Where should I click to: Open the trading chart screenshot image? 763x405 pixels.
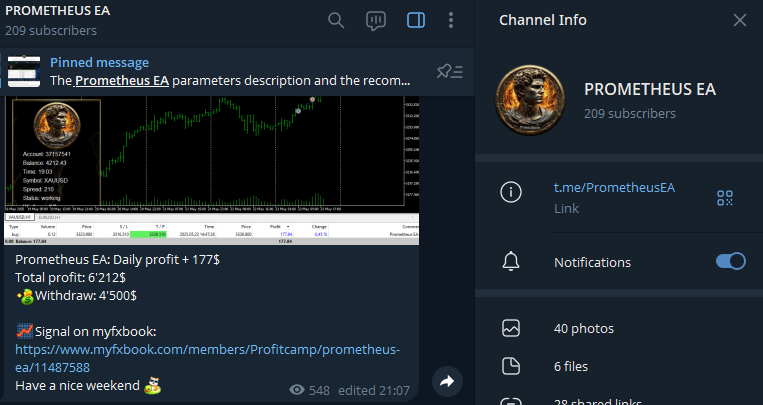coord(212,170)
